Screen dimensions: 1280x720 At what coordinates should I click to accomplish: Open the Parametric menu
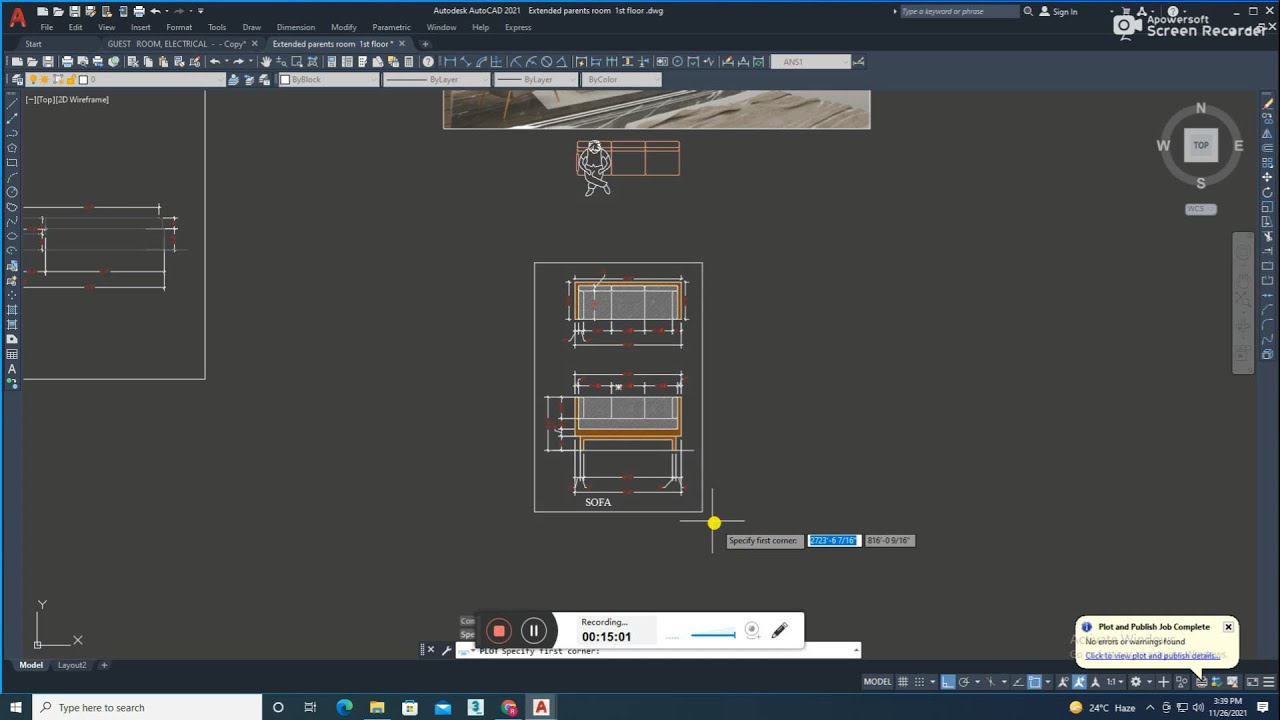tap(391, 27)
